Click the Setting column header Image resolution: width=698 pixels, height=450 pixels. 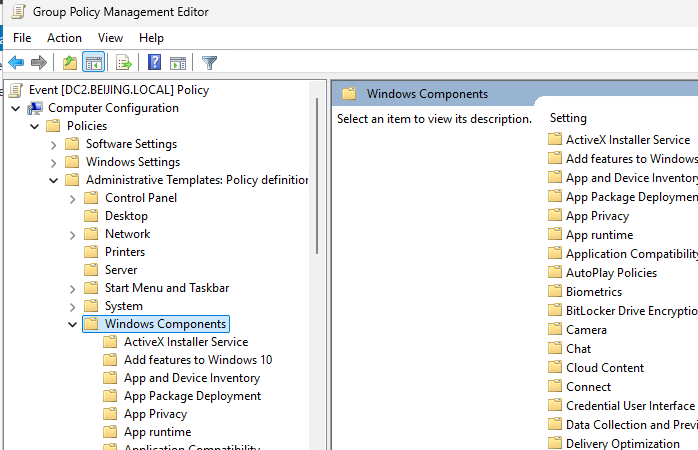coord(568,118)
